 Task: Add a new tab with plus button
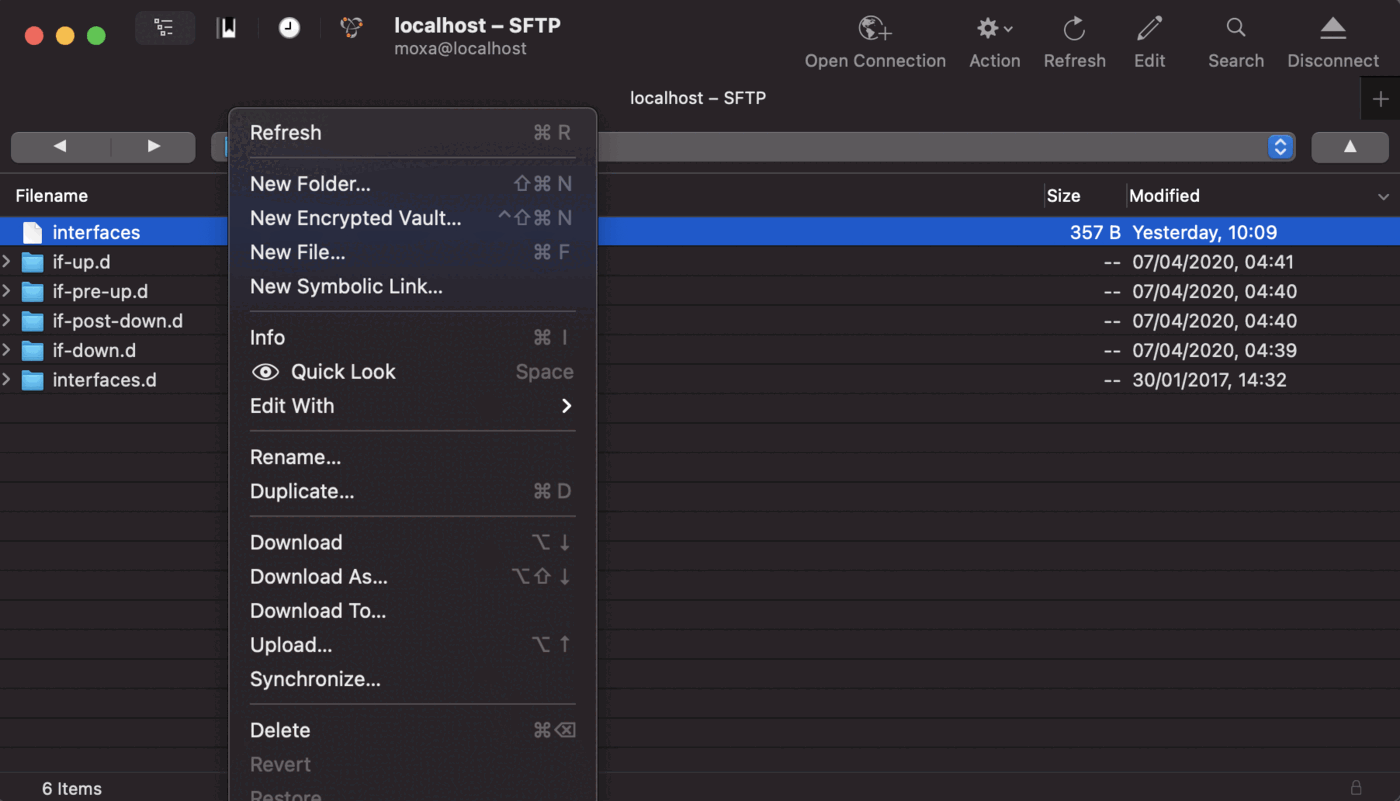click(x=1380, y=99)
